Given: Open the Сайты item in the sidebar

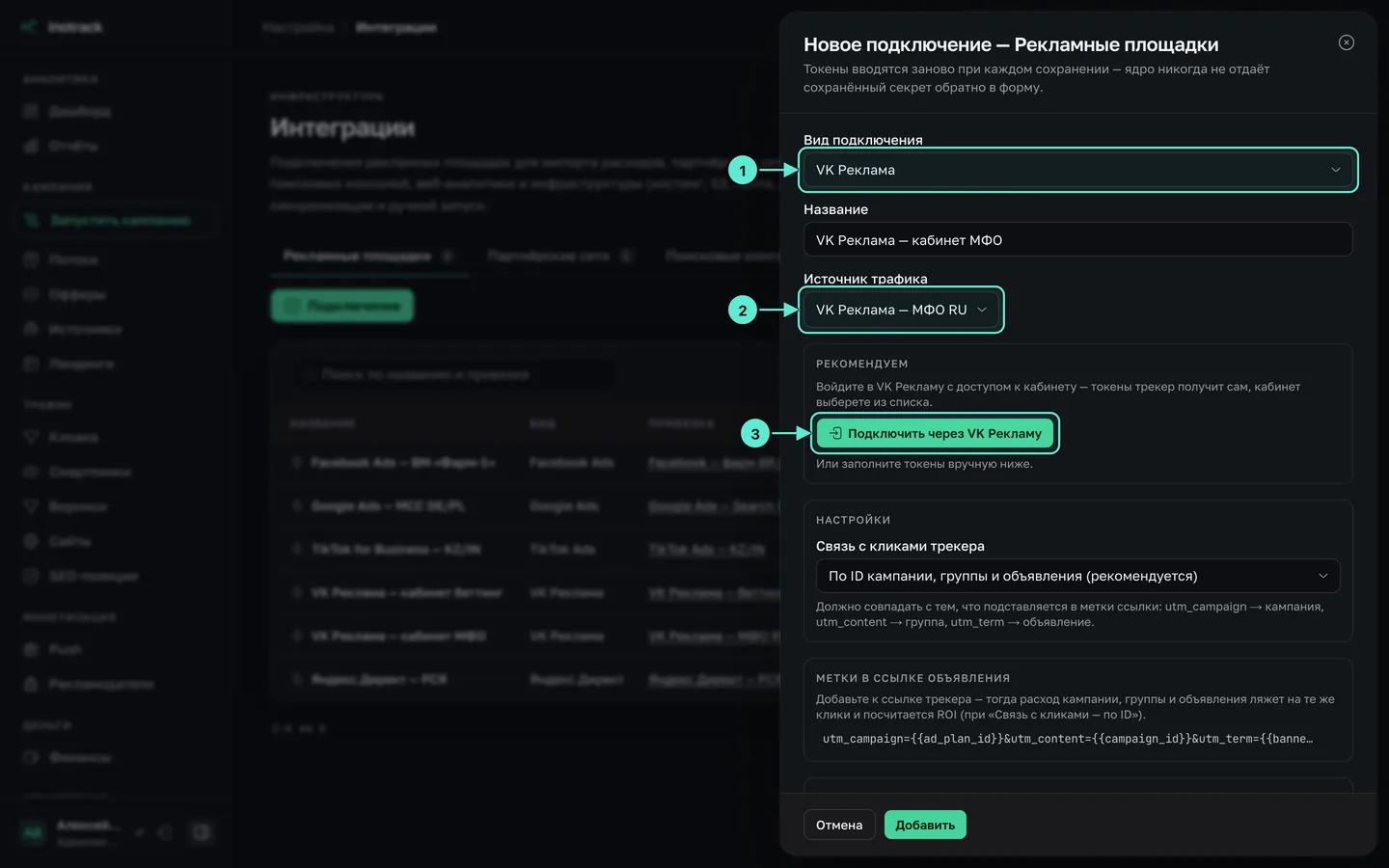Looking at the screenshot, I should 69,541.
